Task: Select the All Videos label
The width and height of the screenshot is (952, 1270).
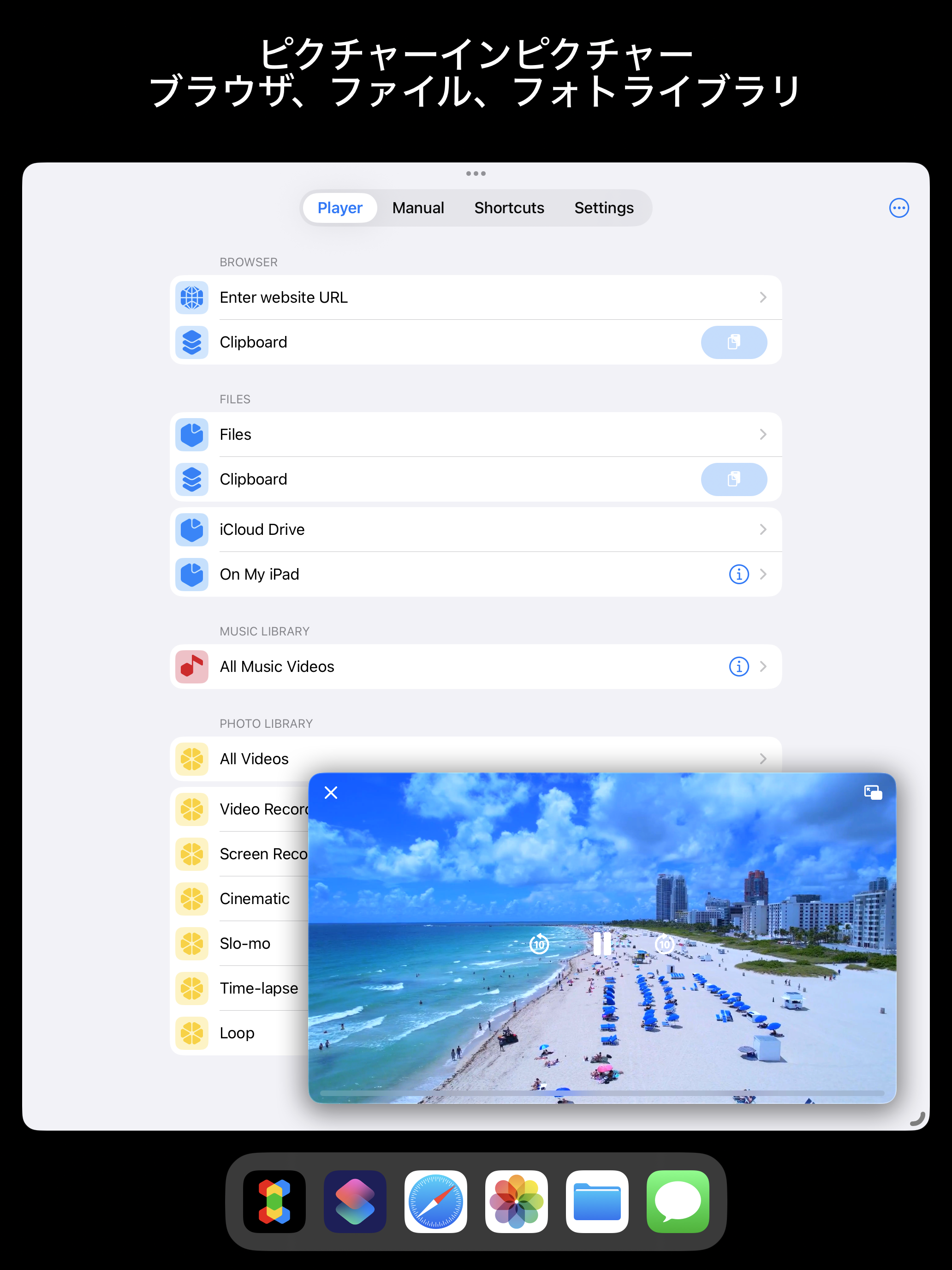Action: click(x=254, y=759)
